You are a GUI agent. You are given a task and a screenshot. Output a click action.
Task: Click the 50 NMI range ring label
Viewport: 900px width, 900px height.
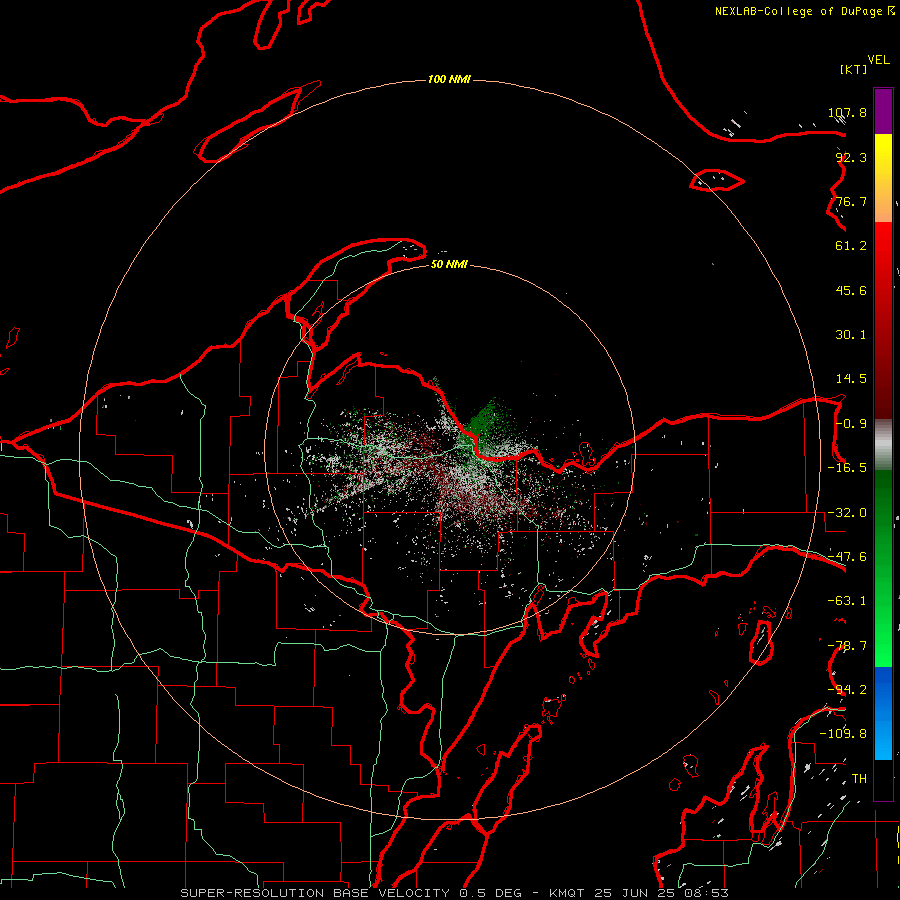click(449, 264)
